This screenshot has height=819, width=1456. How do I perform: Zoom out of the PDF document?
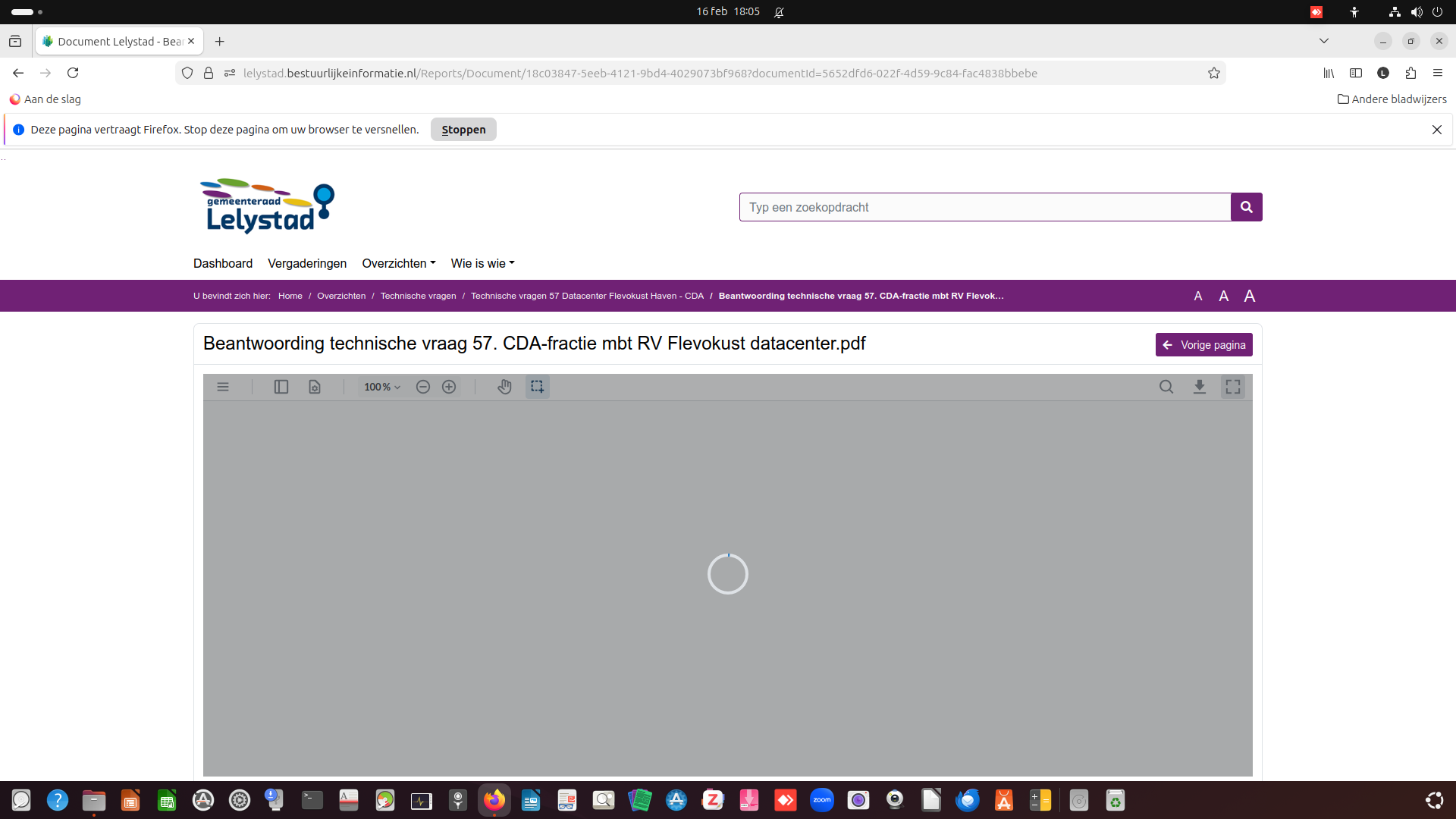tap(423, 387)
